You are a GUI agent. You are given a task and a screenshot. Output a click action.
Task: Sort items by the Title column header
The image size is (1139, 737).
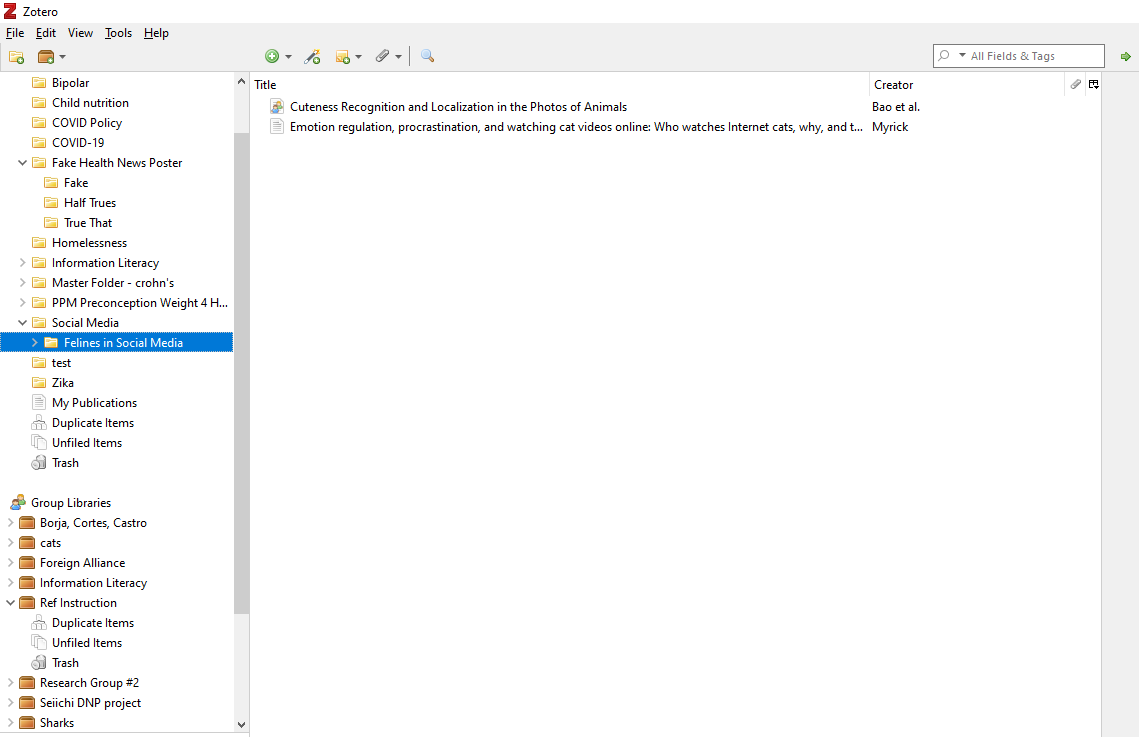559,85
